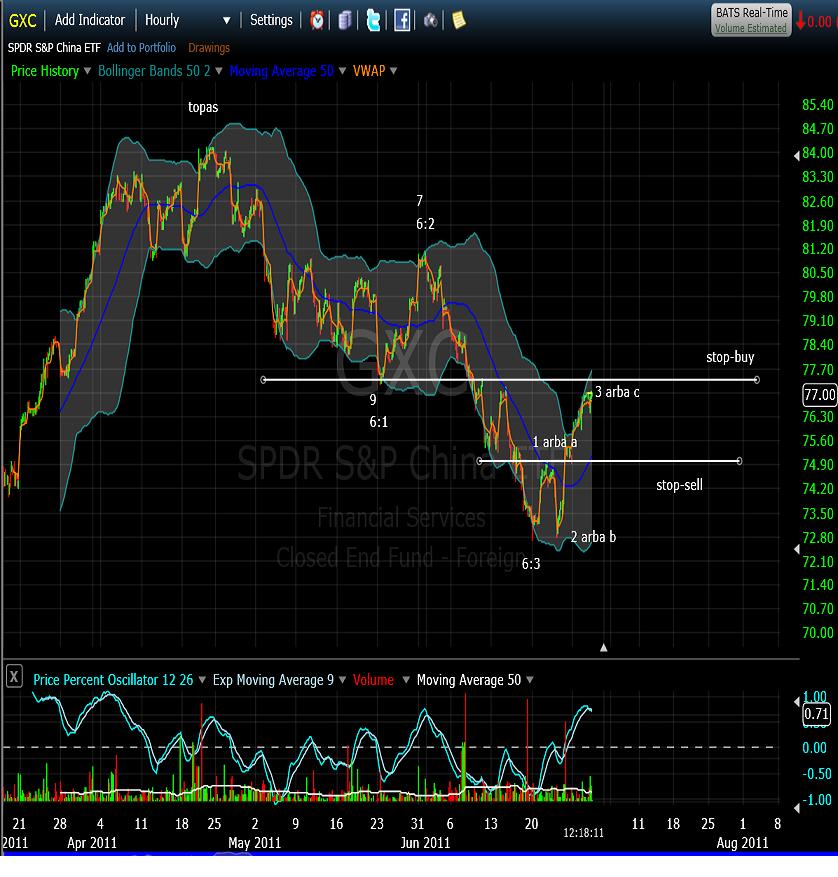Screen dimensions: 838x877
Task: Open the yellow sticky note icon
Action: [x=459, y=21]
